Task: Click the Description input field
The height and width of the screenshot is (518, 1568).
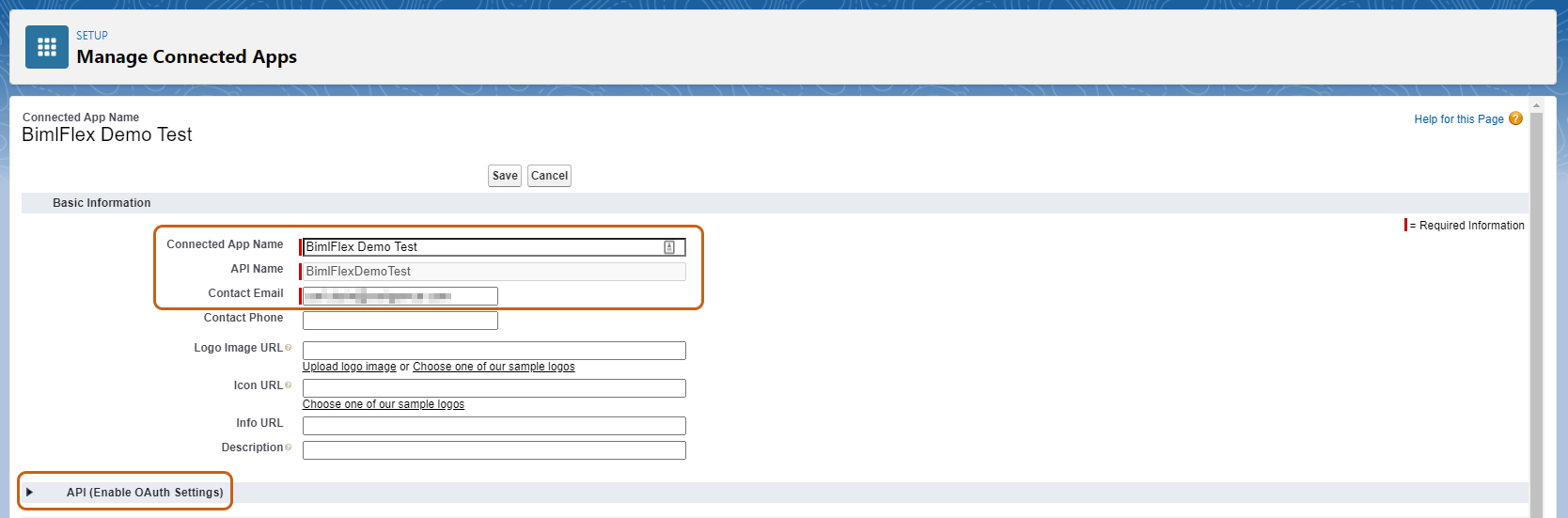Action: pyautogui.click(x=494, y=450)
